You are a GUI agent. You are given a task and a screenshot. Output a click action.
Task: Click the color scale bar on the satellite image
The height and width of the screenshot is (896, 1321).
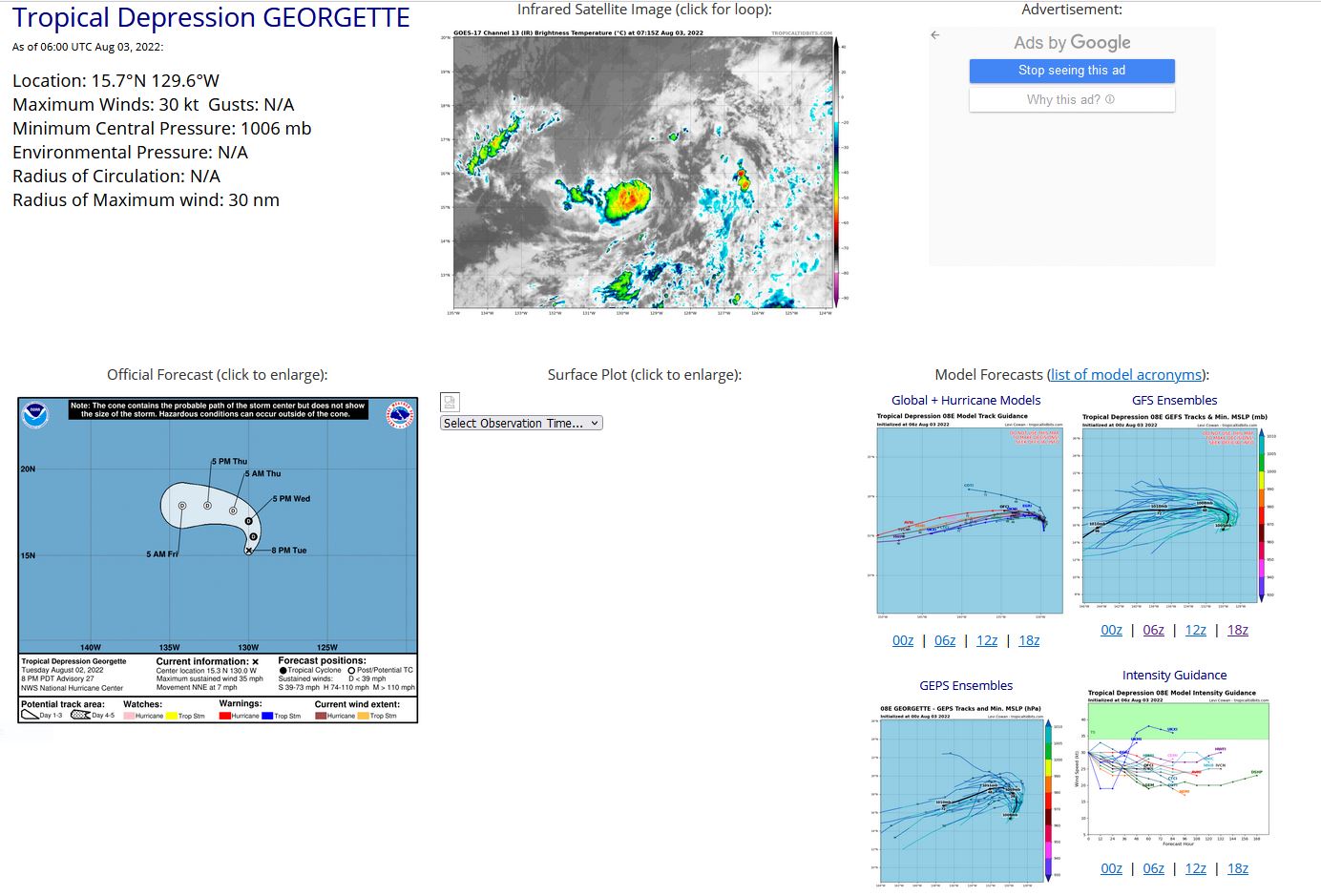tap(836, 172)
